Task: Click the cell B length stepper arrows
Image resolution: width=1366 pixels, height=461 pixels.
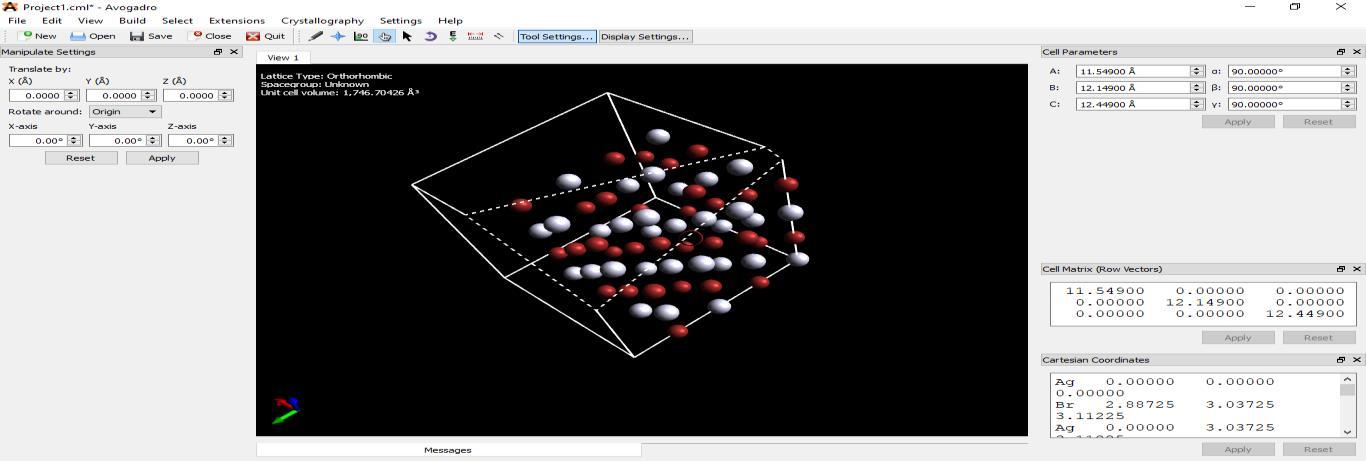Action: pos(1196,88)
